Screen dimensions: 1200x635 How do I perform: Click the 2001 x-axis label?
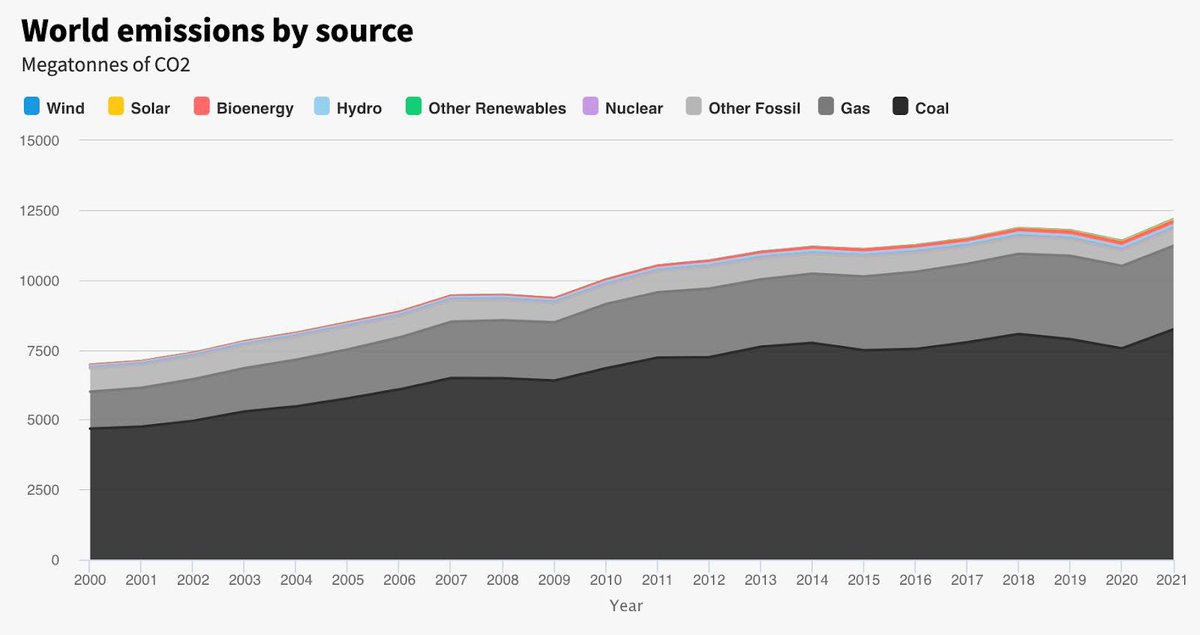click(x=141, y=579)
